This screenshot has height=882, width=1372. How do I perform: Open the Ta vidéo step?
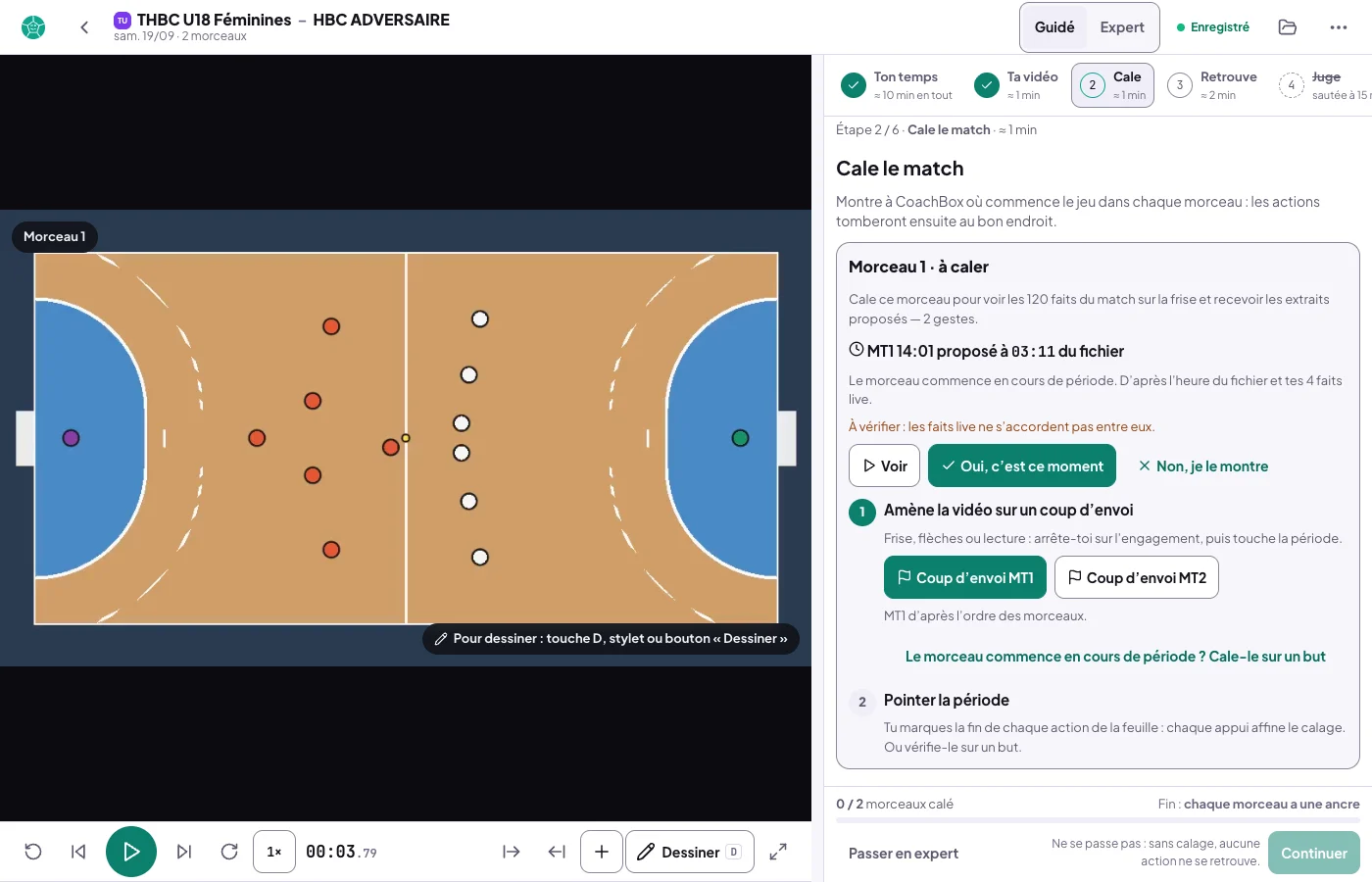(1017, 85)
